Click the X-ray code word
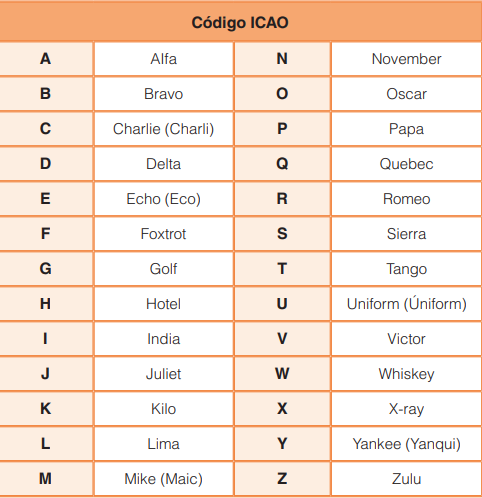 pos(407,409)
